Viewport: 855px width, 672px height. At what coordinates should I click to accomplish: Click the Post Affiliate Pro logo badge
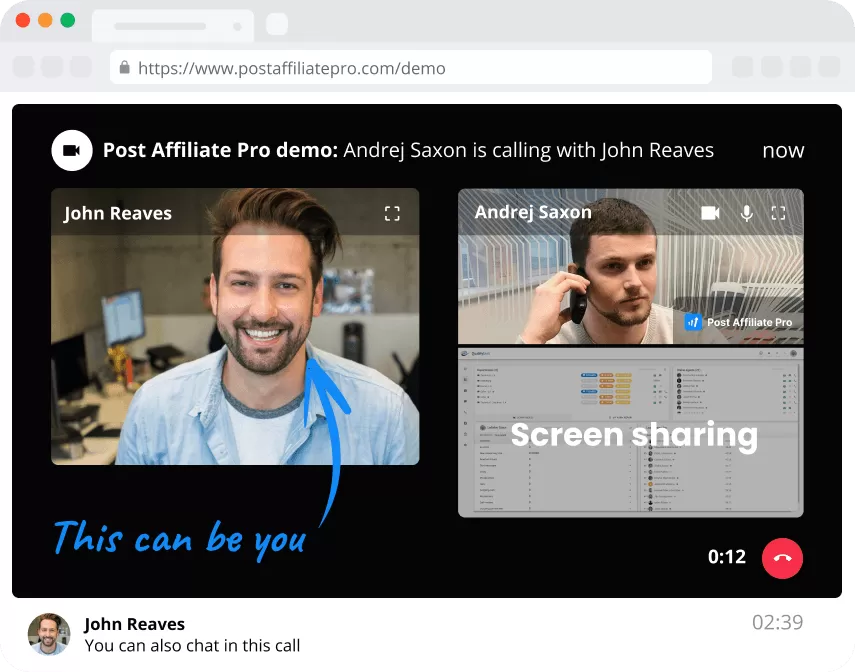click(x=738, y=322)
